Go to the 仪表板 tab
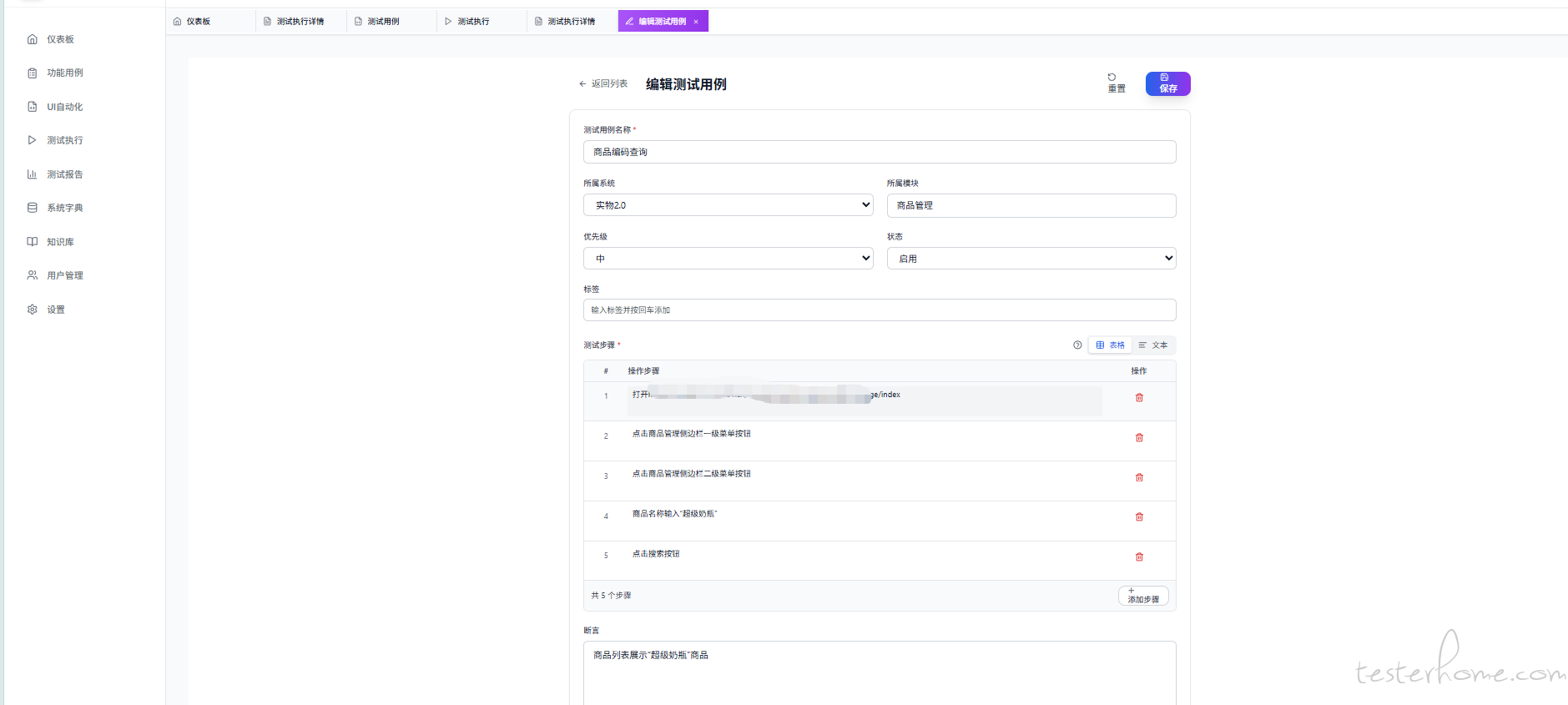Screen dimensions: 1568x705 pyautogui.click(x=198, y=22)
